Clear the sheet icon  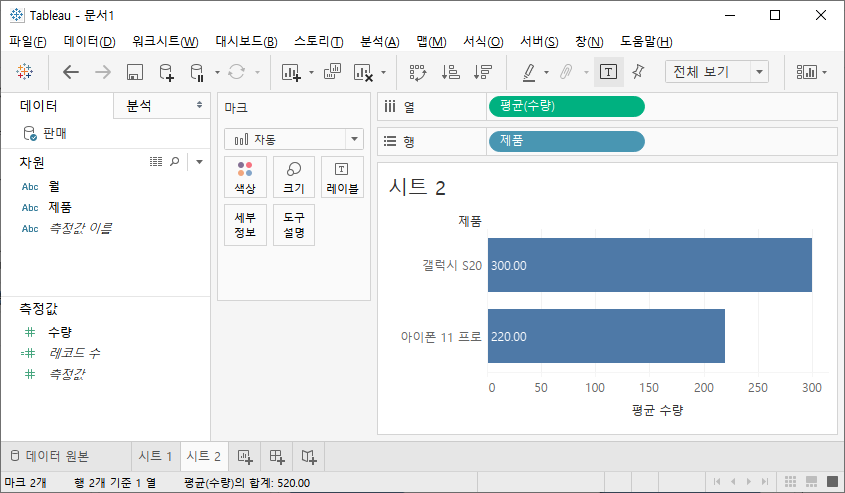(363, 72)
